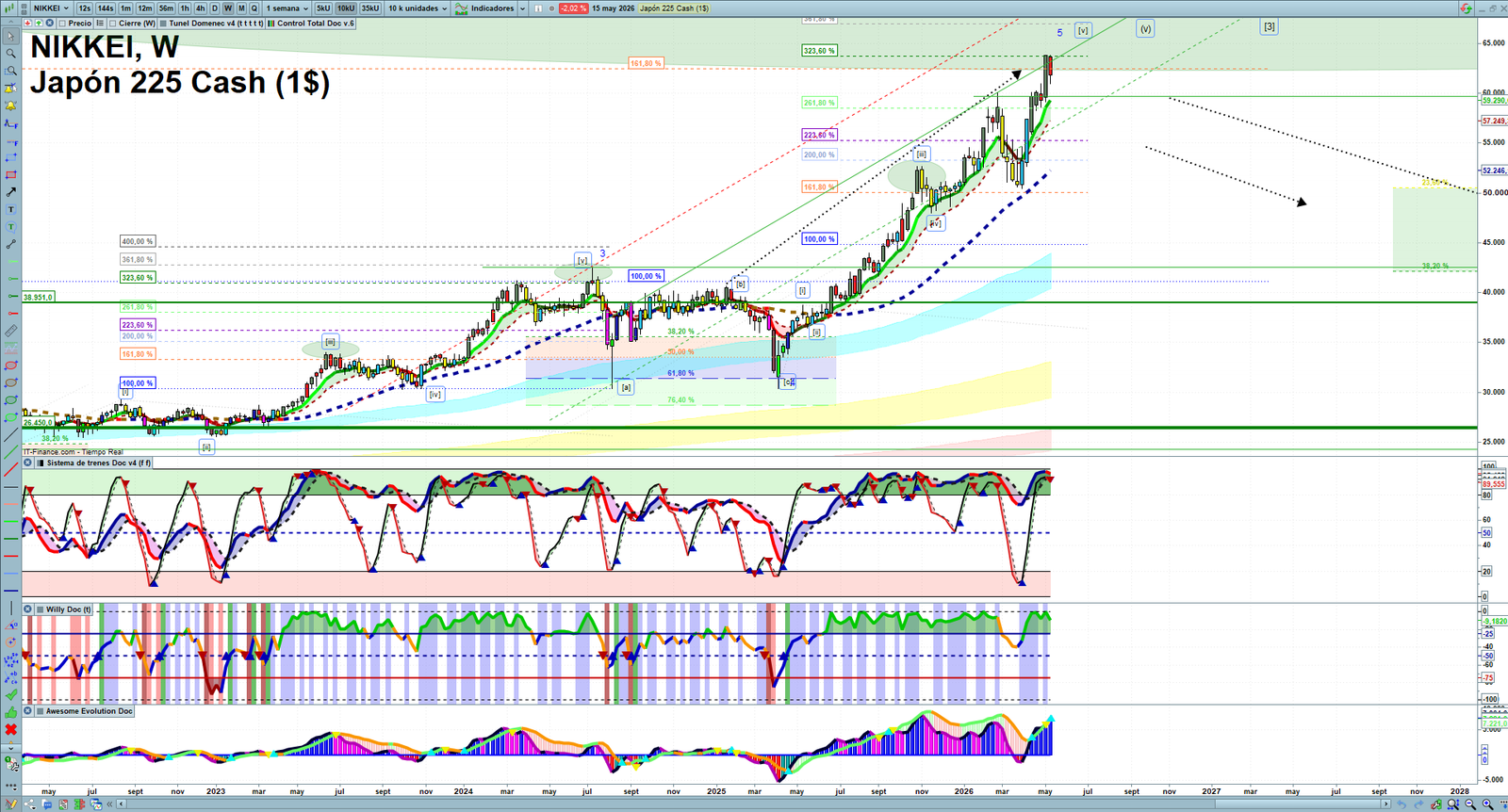This screenshot has height=812, width=1508.
Task: Click the Indicadores chart icon
Action: point(461,8)
